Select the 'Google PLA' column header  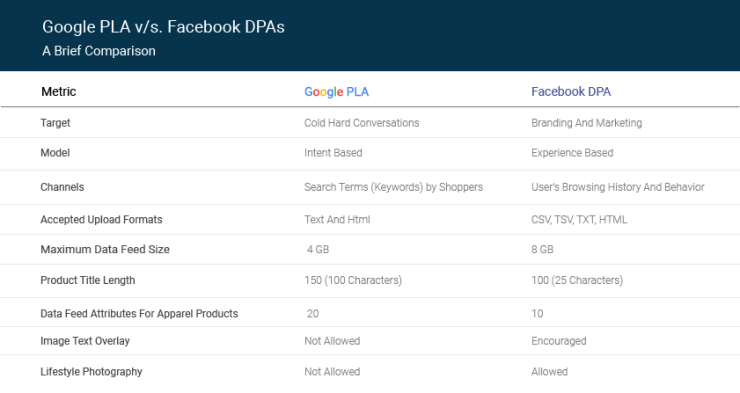(336, 92)
